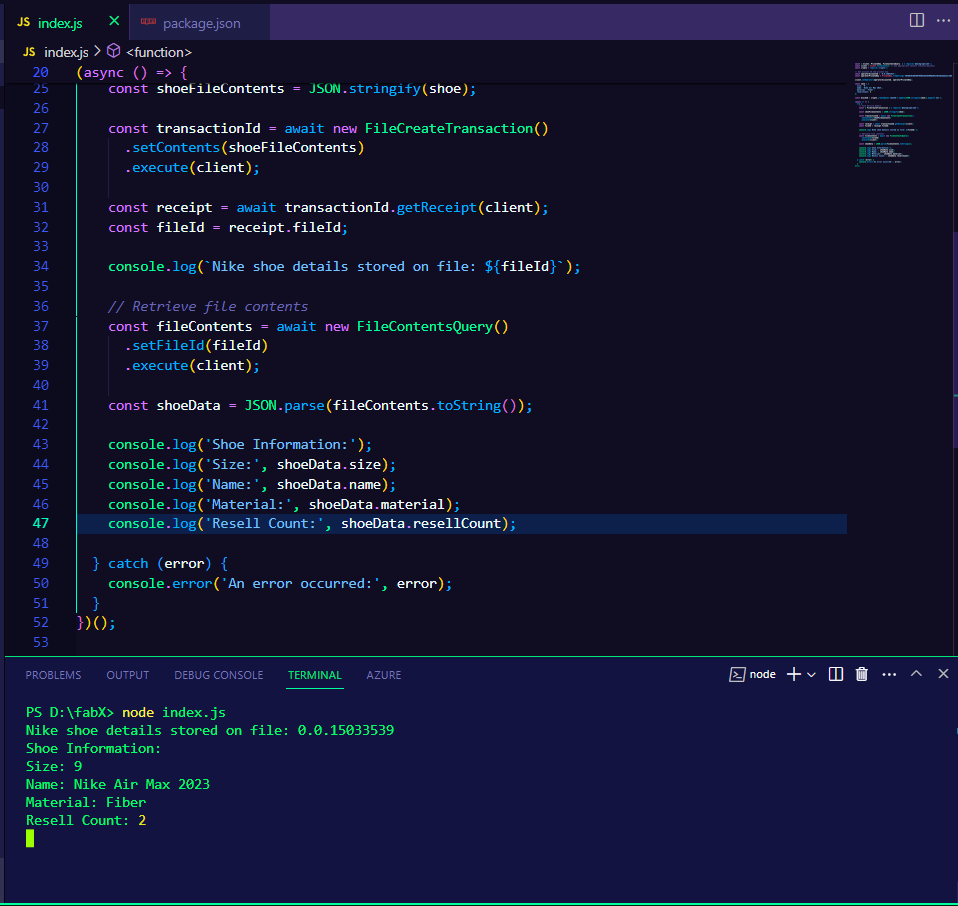Open the AZURE panel tab
This screenshot has height=906, width=958.
pos(384,675)
